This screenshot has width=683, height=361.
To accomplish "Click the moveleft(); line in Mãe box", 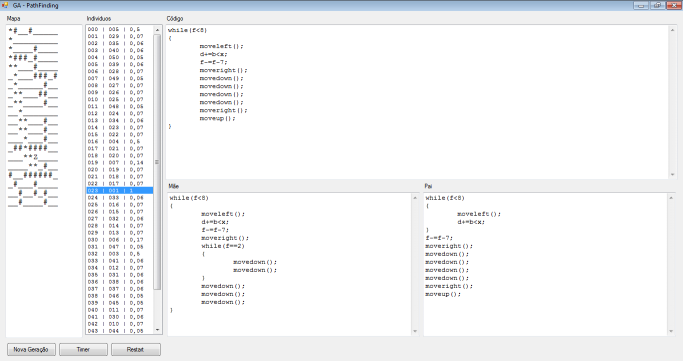I will 223,214.
